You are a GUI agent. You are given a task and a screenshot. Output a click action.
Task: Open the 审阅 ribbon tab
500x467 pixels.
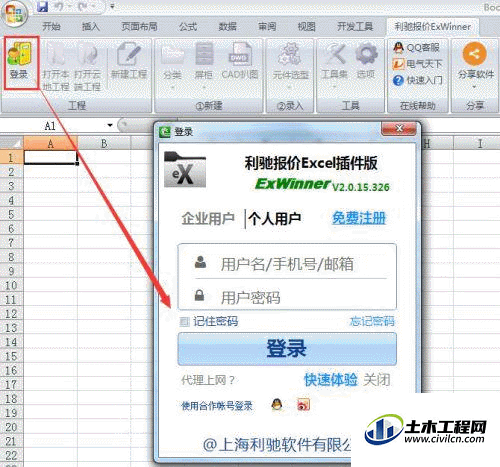[x=267, y=27]
